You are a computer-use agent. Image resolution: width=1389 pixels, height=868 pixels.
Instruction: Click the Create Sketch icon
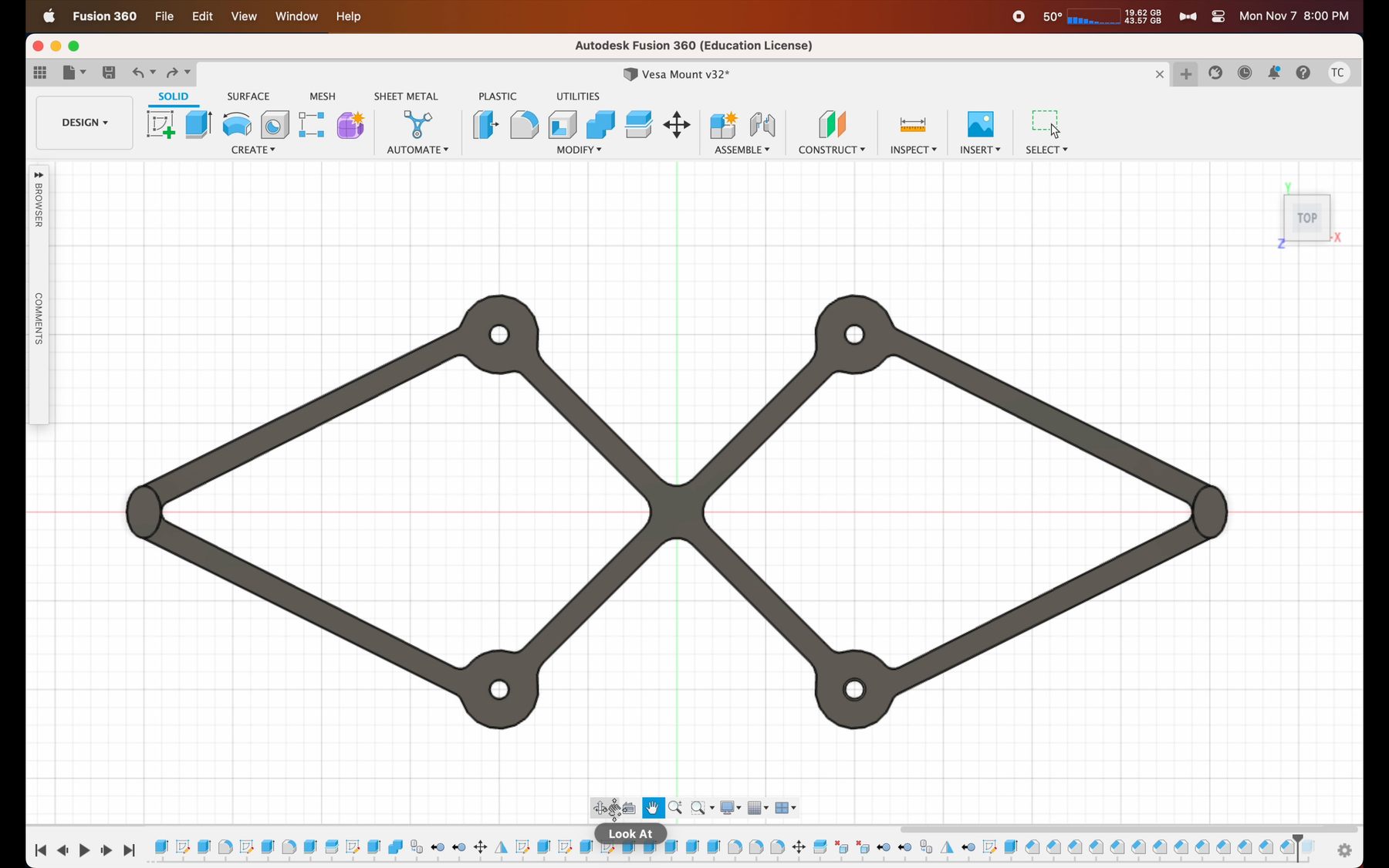tap(161, 124)
